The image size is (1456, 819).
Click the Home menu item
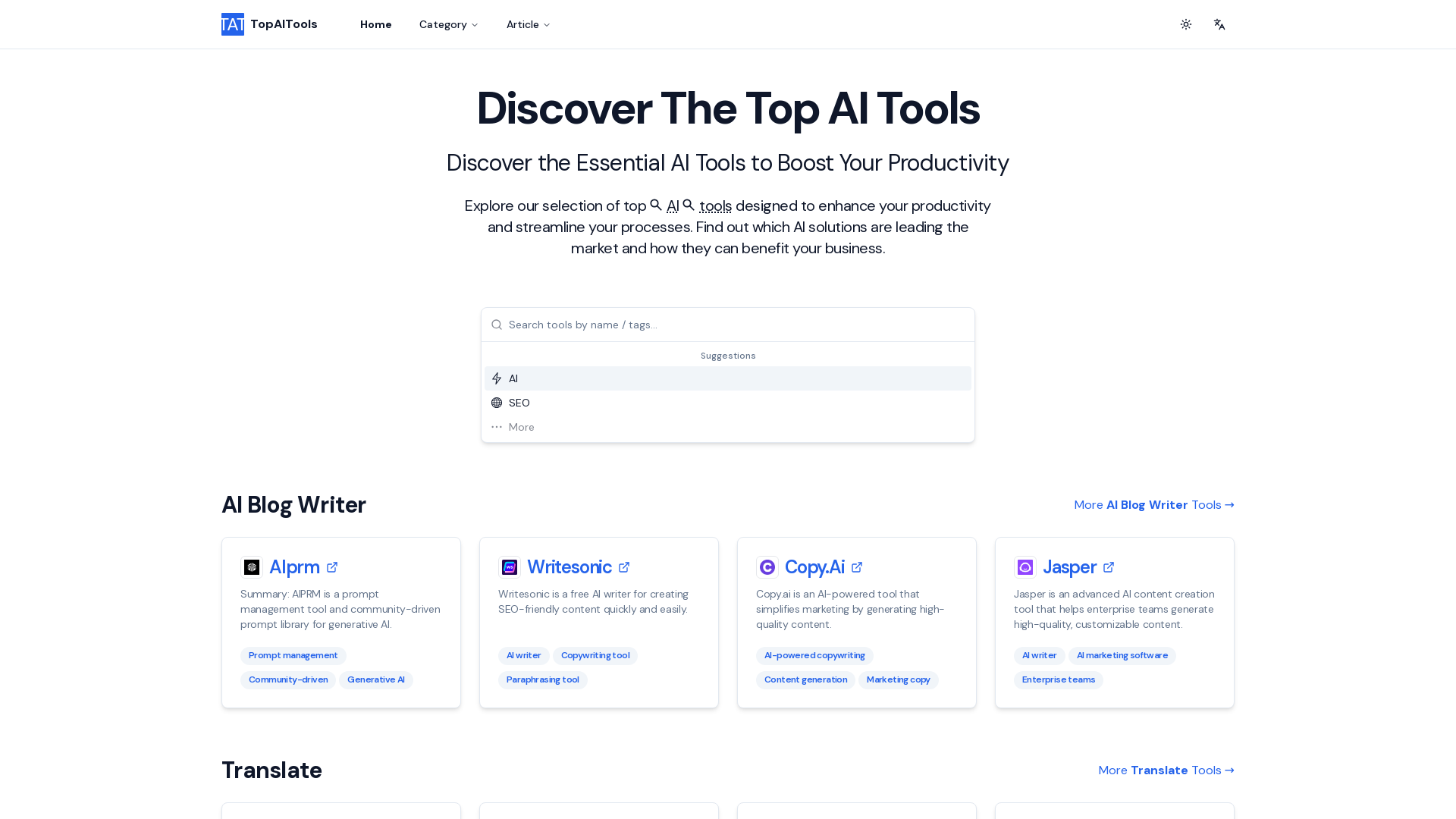376,24
